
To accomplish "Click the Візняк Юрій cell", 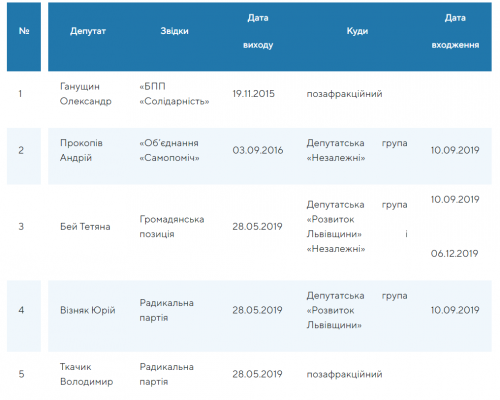I will pyautogui.click(x=88, y=310).
